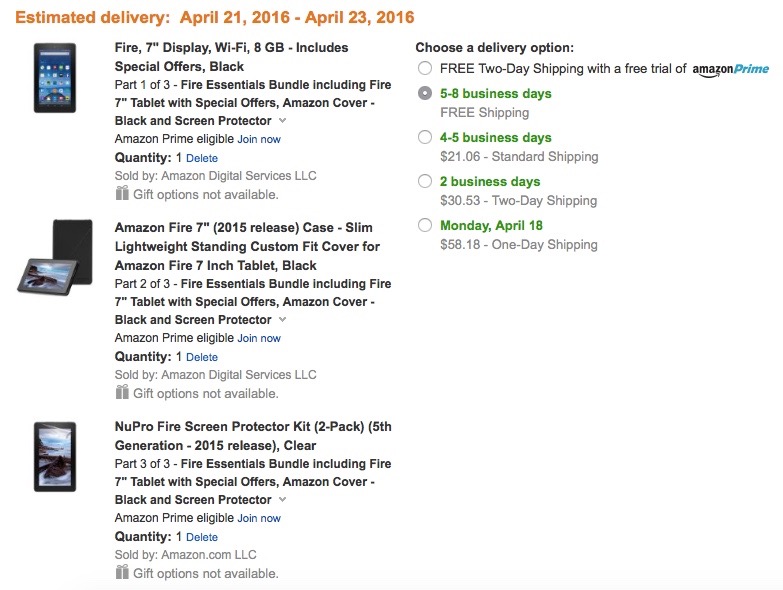This screenshot has width=783, height=590.
Task: Click the gift icon under the Fire case
Action: tap(122, 392)
